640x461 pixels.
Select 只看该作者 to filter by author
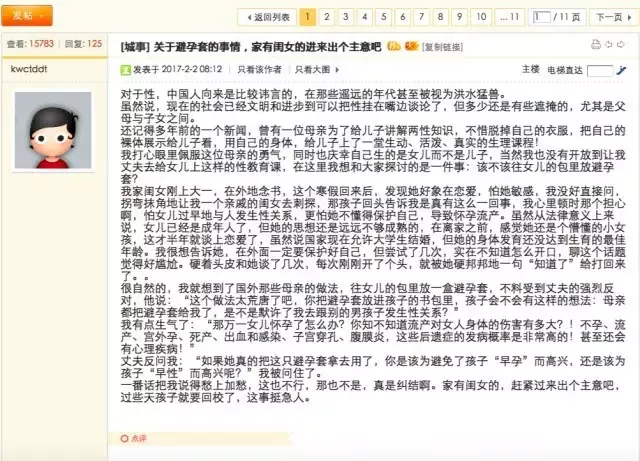[x=260, y=69]
